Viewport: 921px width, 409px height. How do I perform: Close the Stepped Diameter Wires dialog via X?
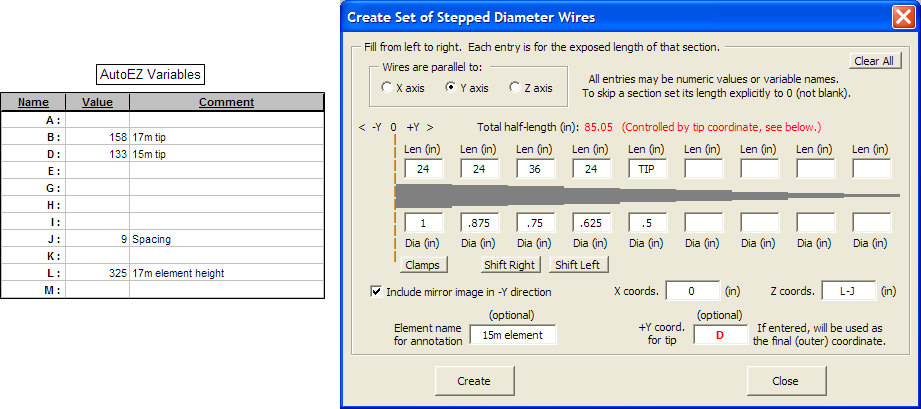903,17
